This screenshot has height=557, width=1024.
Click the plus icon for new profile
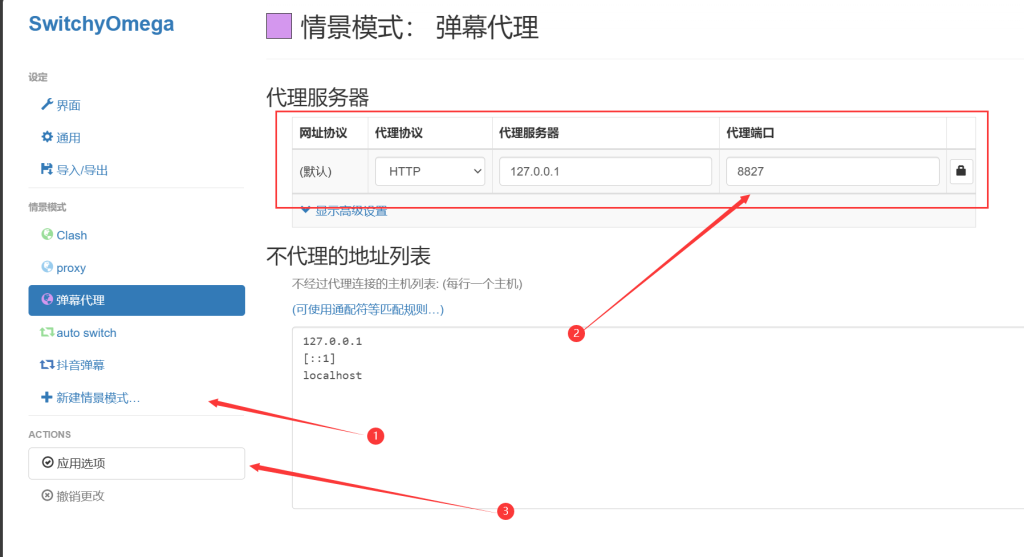pos(46,397)
